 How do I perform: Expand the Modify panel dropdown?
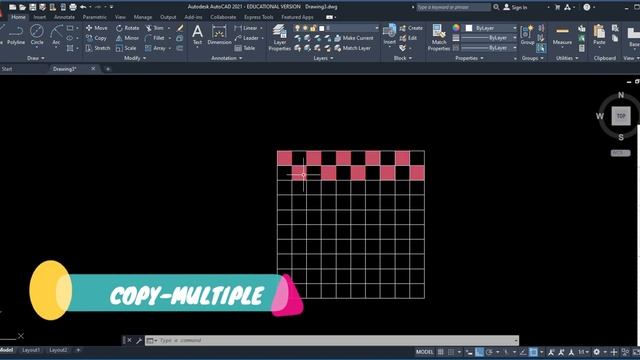pos(135,58)
